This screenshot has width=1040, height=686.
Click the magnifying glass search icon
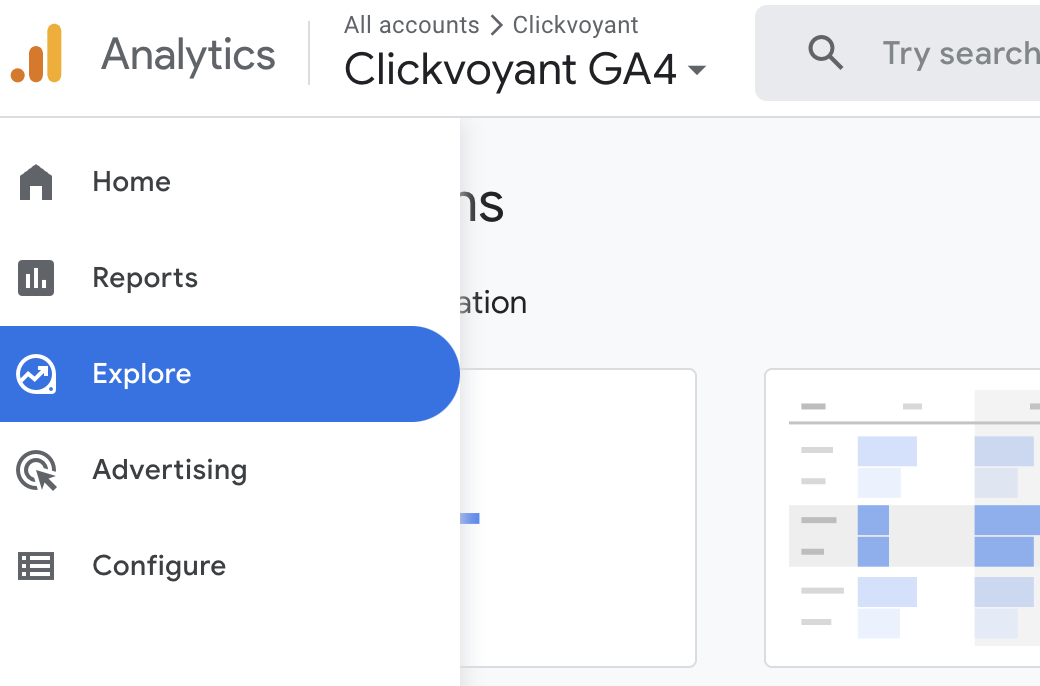click(x=825, y=53)
